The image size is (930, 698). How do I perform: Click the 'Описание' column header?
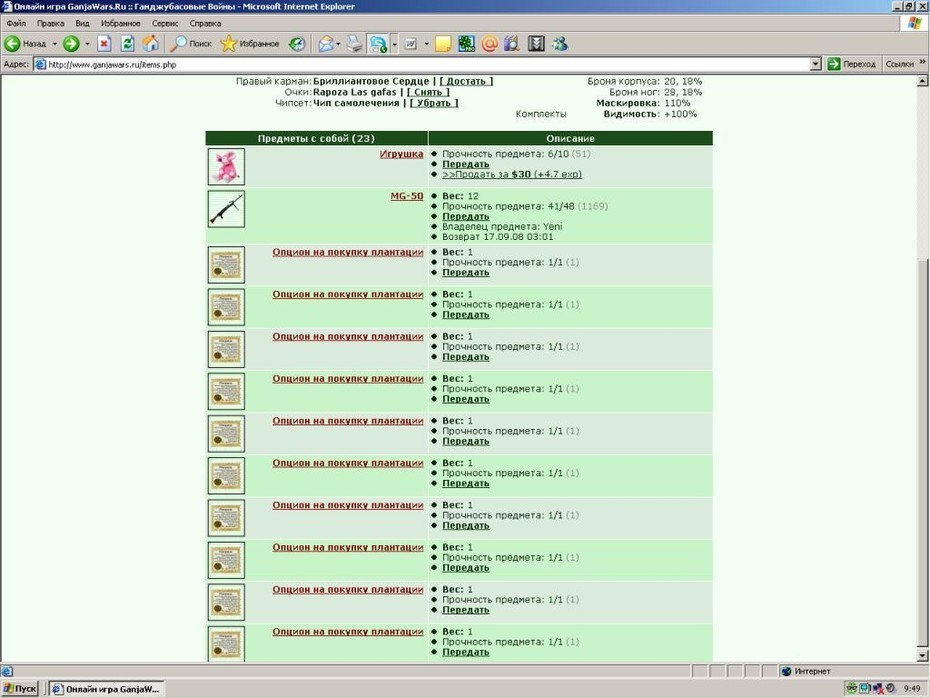(571, 139)
